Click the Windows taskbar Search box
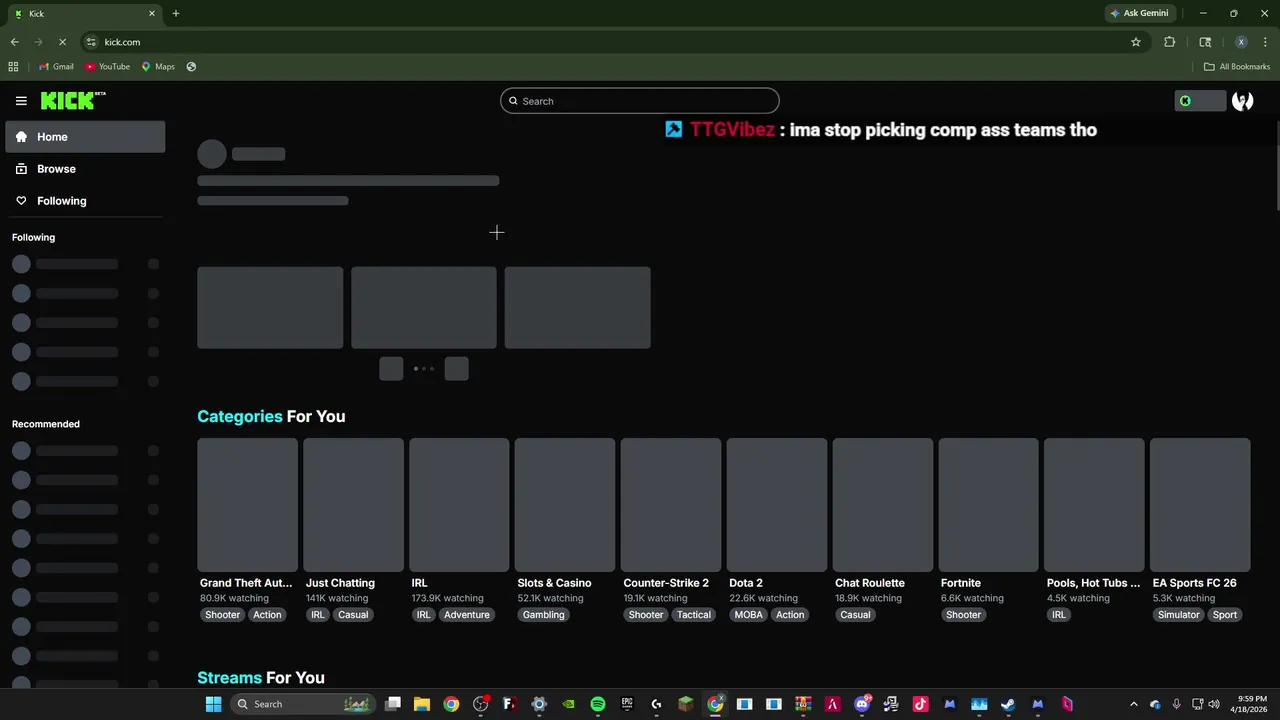 click(x=304, y=704)
